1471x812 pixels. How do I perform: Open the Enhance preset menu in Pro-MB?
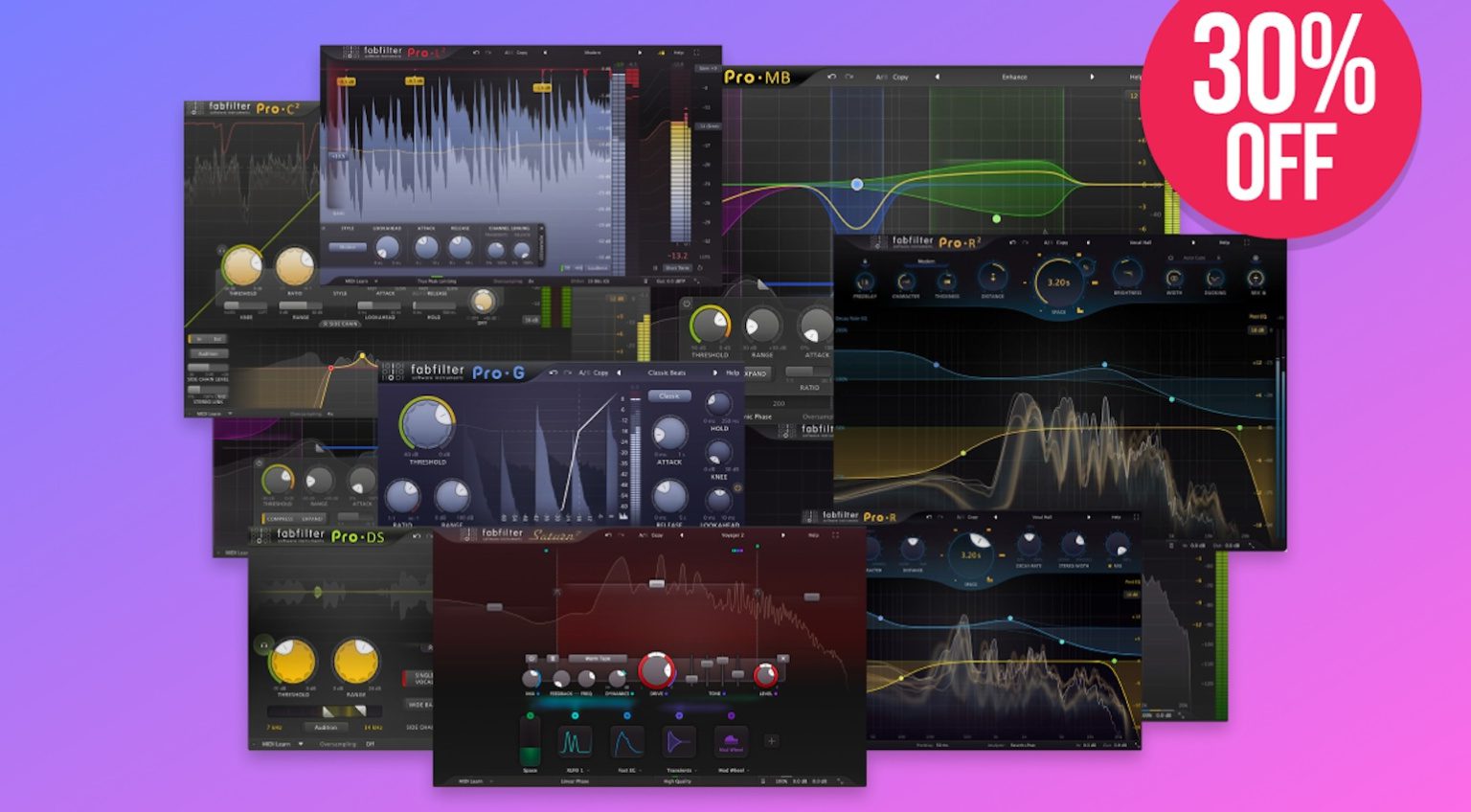[x=1014, y=77]
